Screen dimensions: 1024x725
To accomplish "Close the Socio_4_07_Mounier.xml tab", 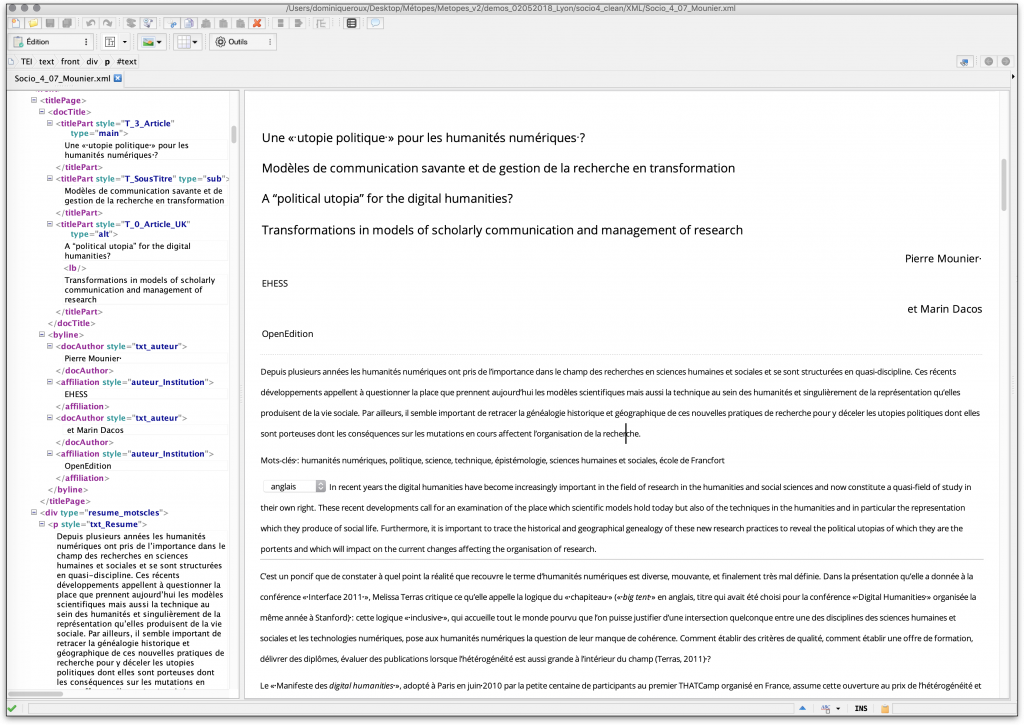I will point(118,78).
